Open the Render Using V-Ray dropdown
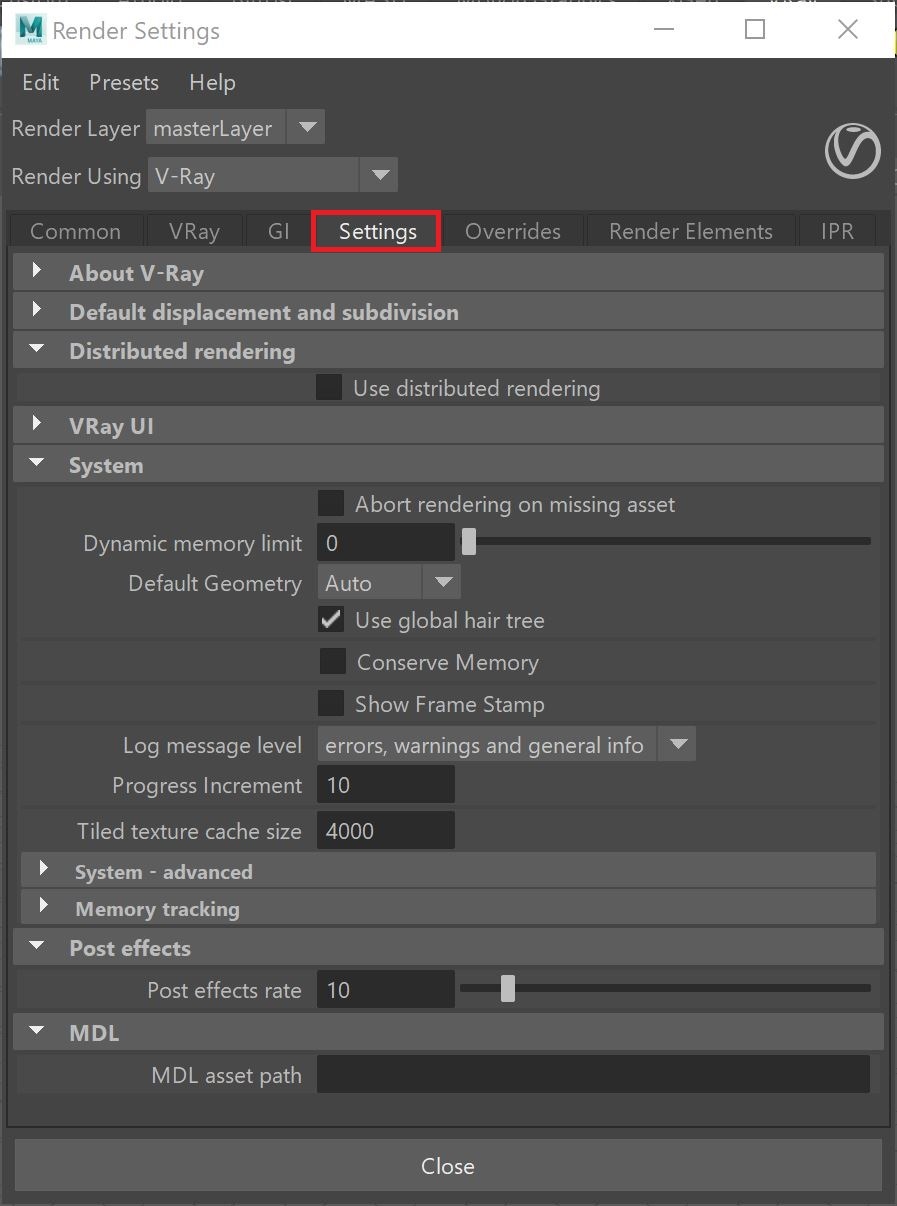This screenshot has width=897, height=1206. click(x=273, y=176)
